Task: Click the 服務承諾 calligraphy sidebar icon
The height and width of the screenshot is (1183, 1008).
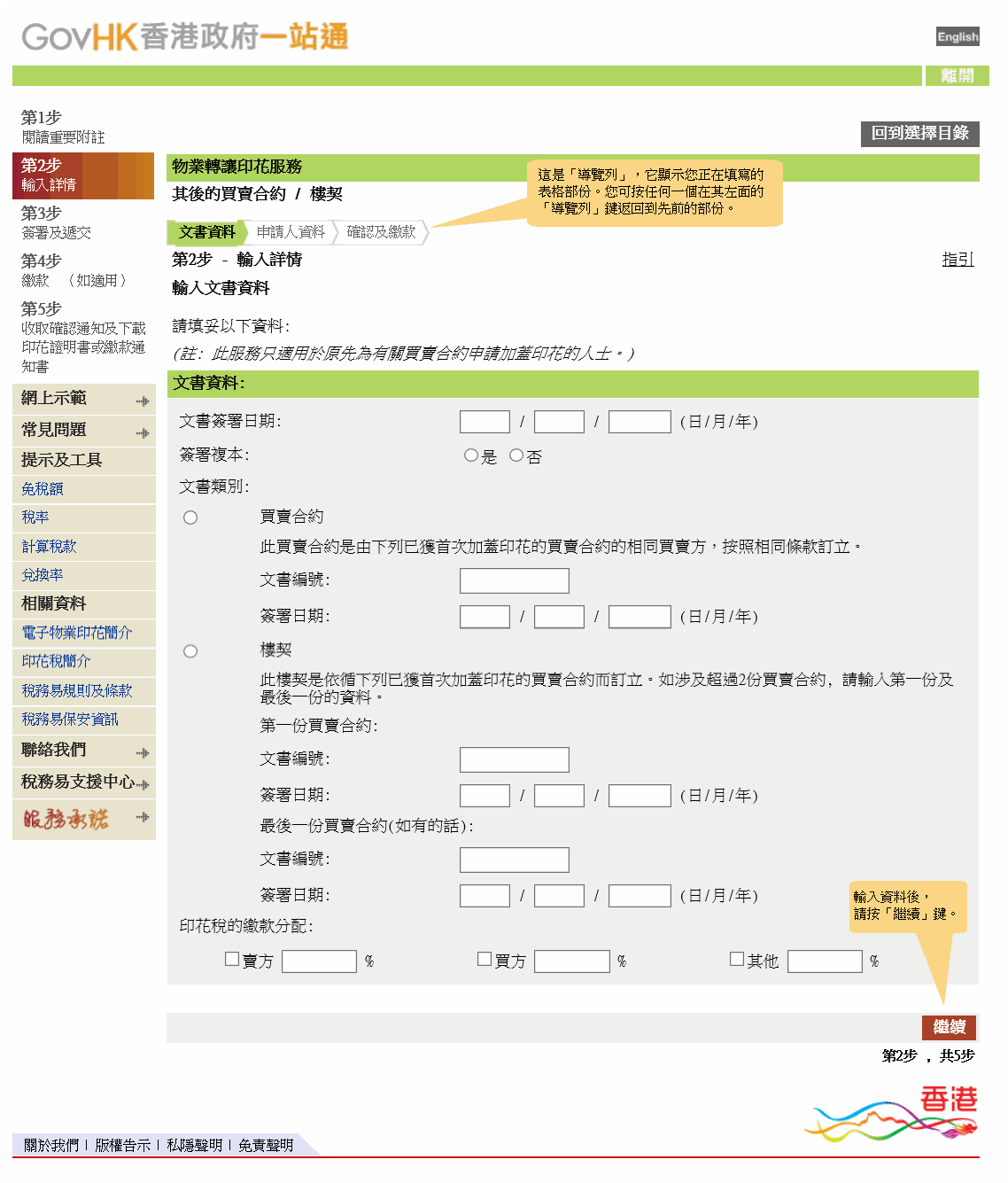Action: 66,817
